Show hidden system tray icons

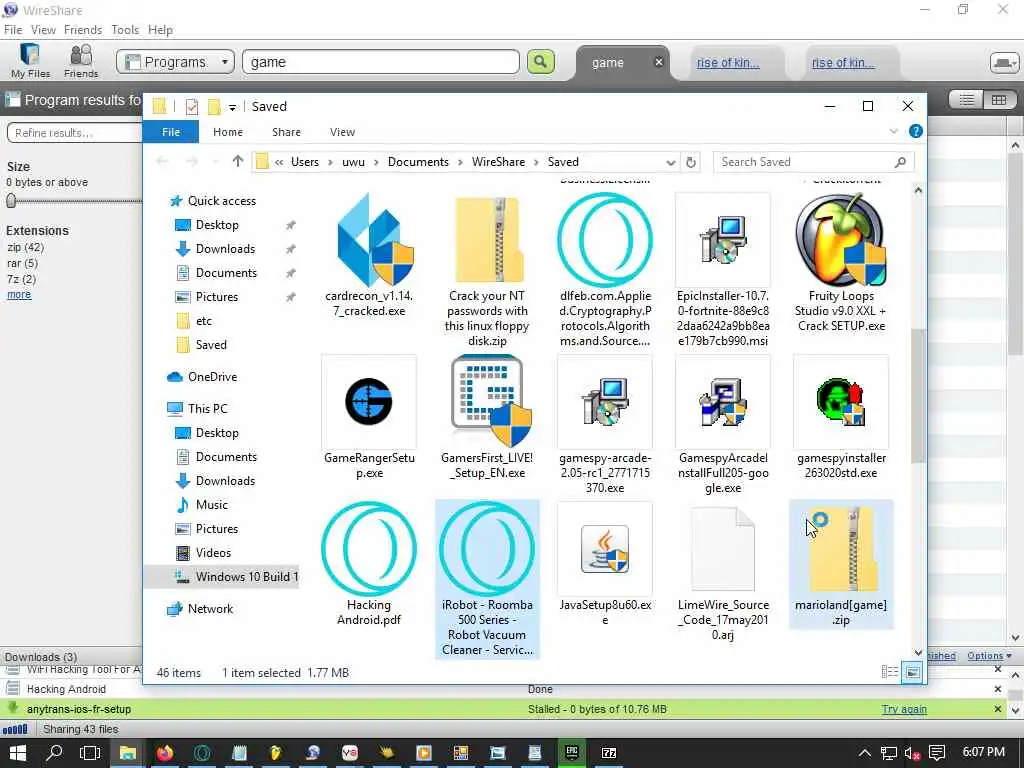(865, 753)
